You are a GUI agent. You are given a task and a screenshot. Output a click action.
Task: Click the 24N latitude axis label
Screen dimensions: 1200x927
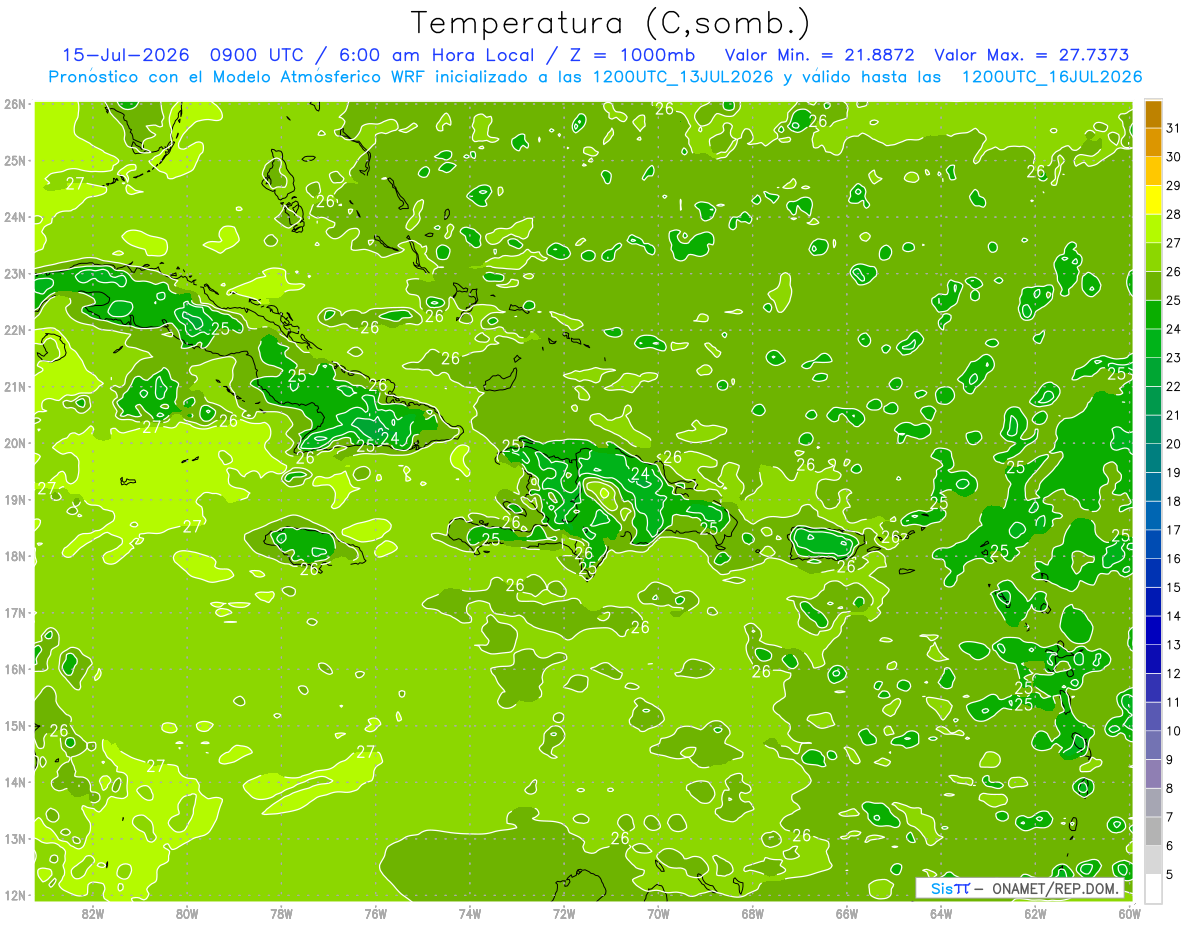[15, 217]
